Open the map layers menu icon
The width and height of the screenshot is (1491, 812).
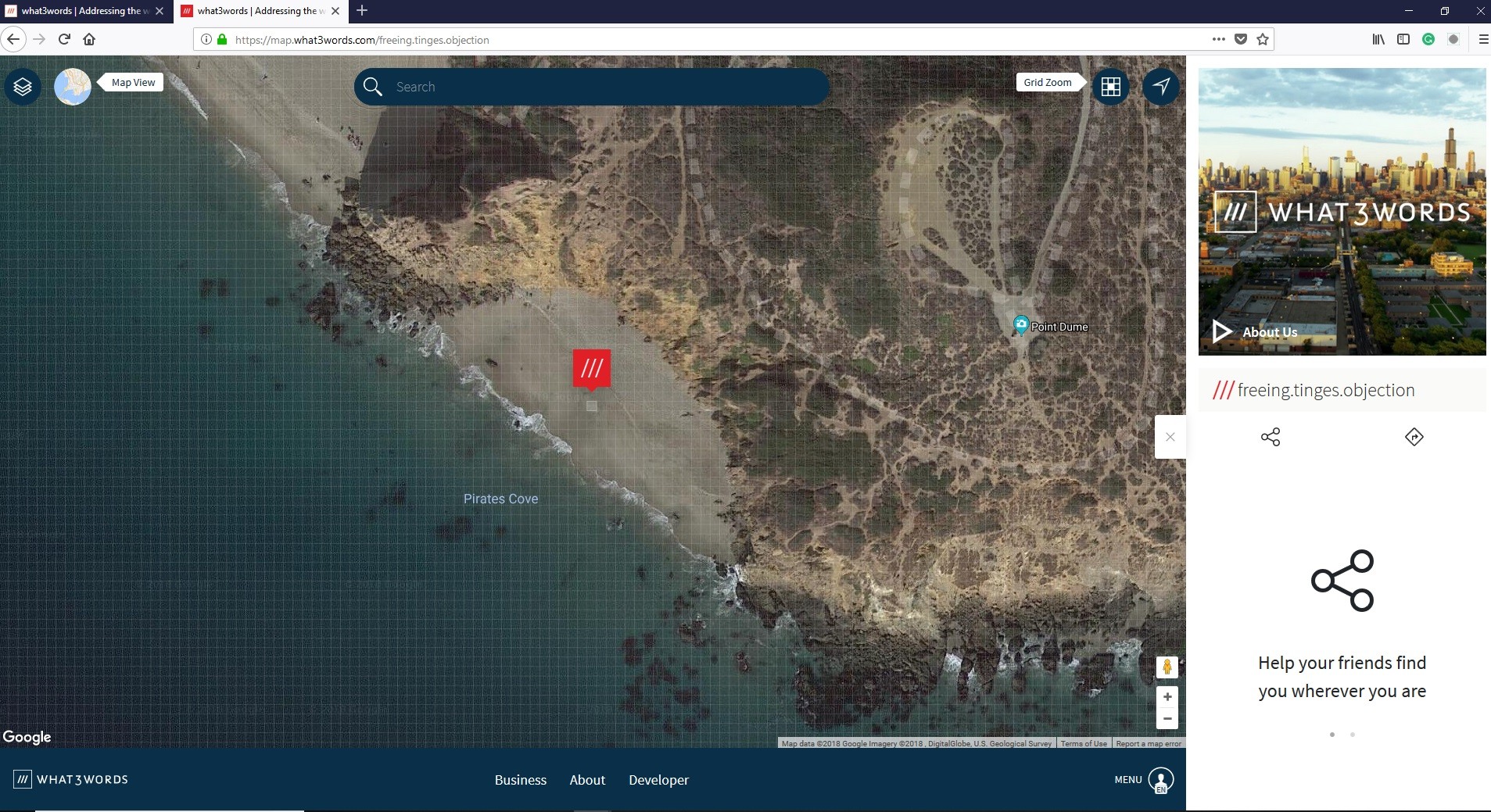23,86
